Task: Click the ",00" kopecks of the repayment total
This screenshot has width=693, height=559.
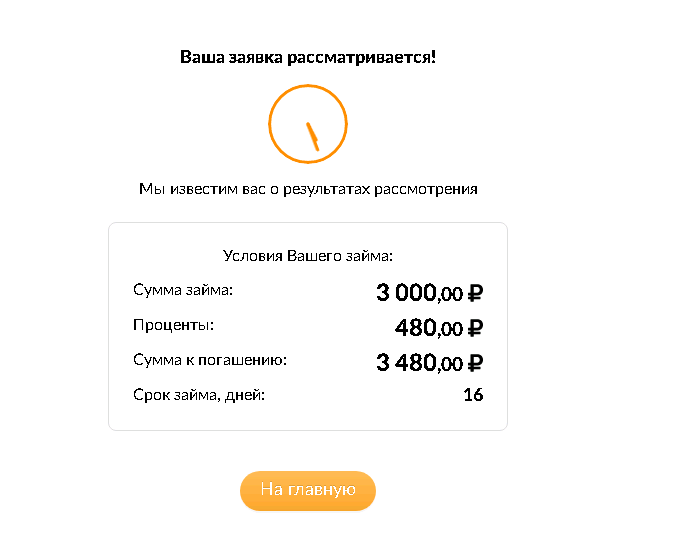Action: (450, 365)
